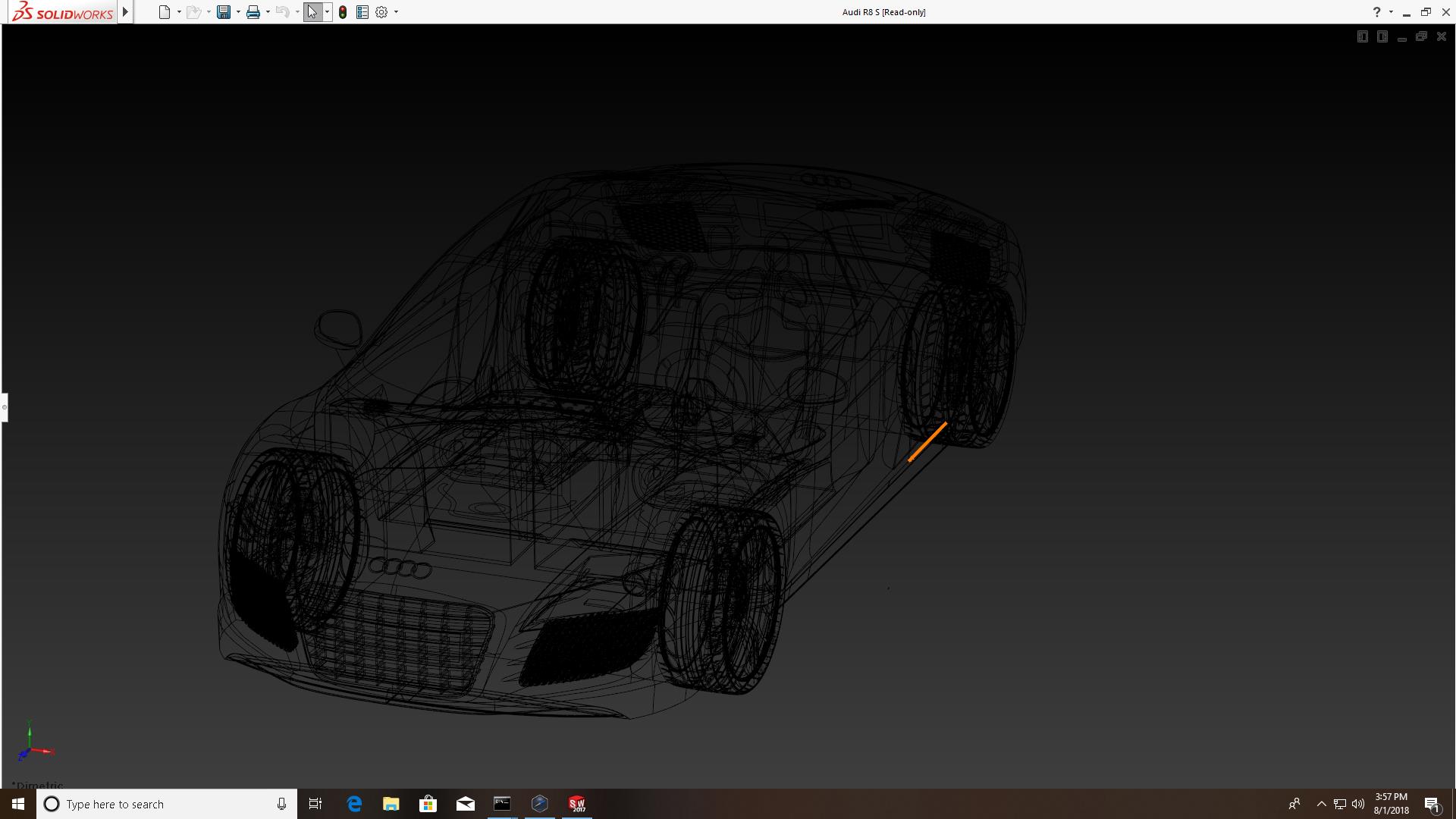Viewport: 1456px width, 819px height.
Task: Select the highlighted orange edge on model
Action: (927, 442)
